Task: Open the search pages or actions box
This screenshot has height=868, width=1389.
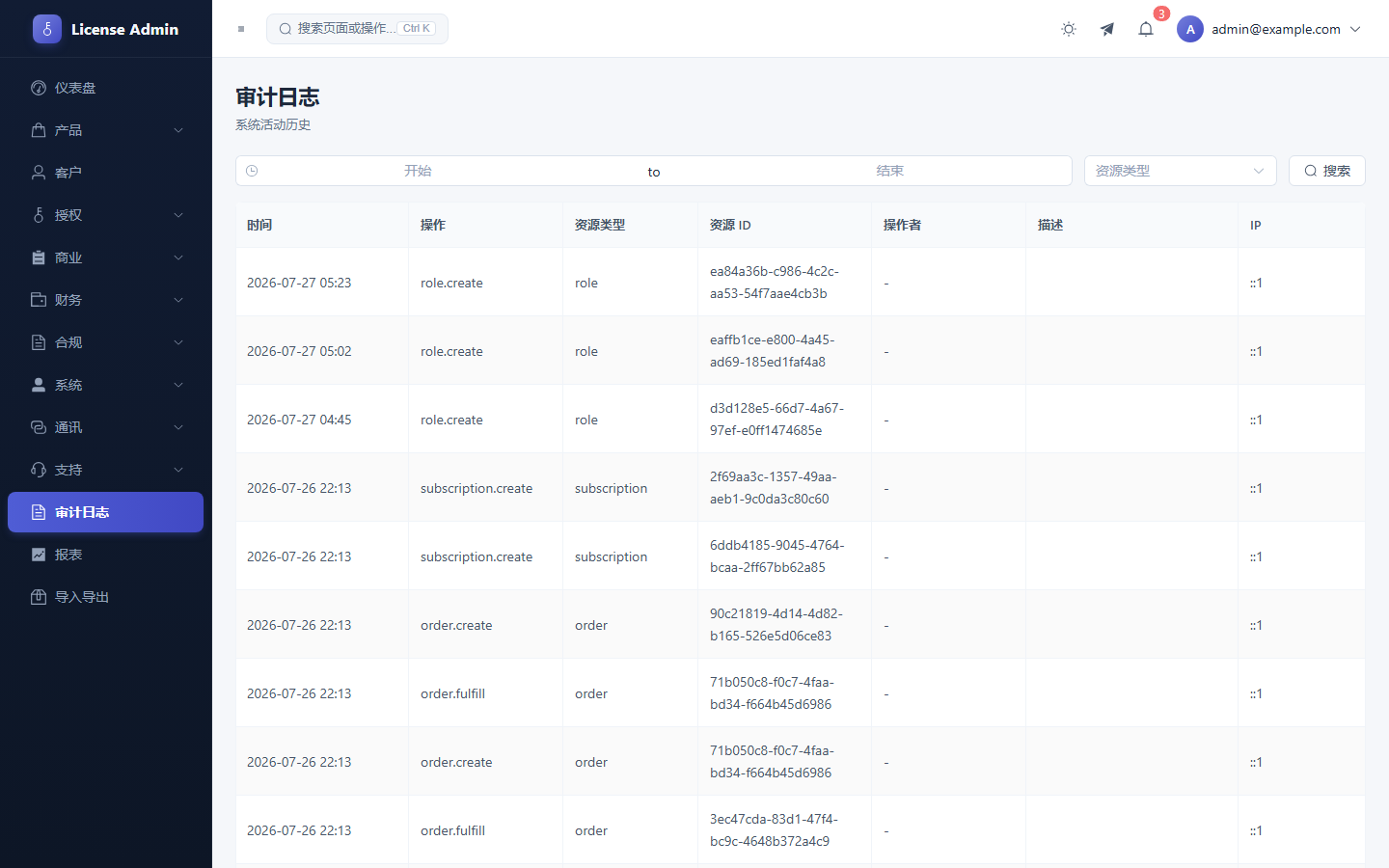Action: coord(357,29)
